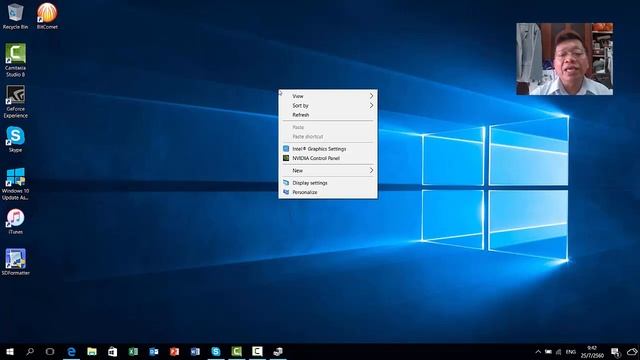The height and width of the screenshot is (360, 640).
Task: Launch Excel from the taskbar
Action: pyautogui.click(x=133, y=351)
